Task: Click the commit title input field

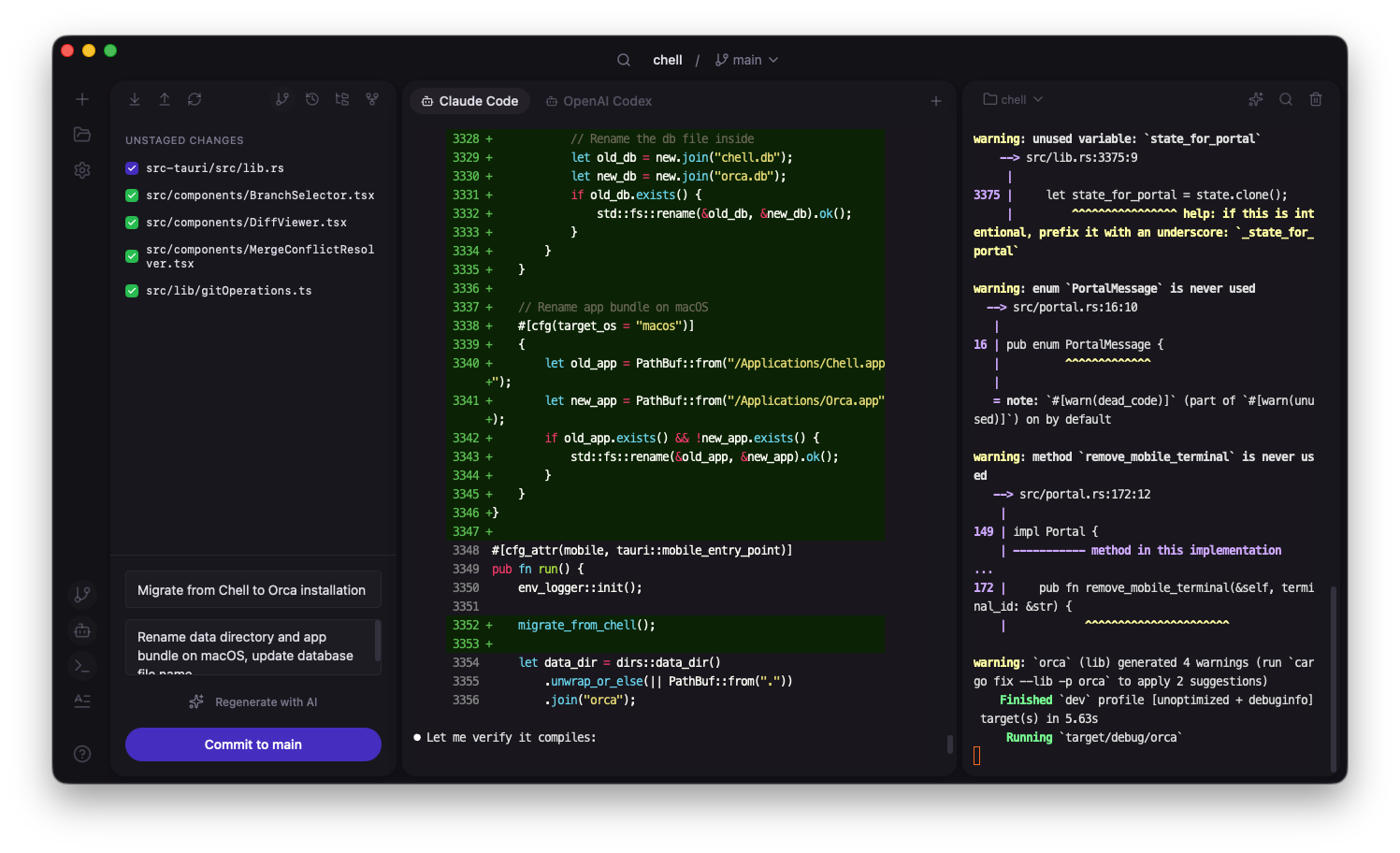Action: [x=253, y=590]
